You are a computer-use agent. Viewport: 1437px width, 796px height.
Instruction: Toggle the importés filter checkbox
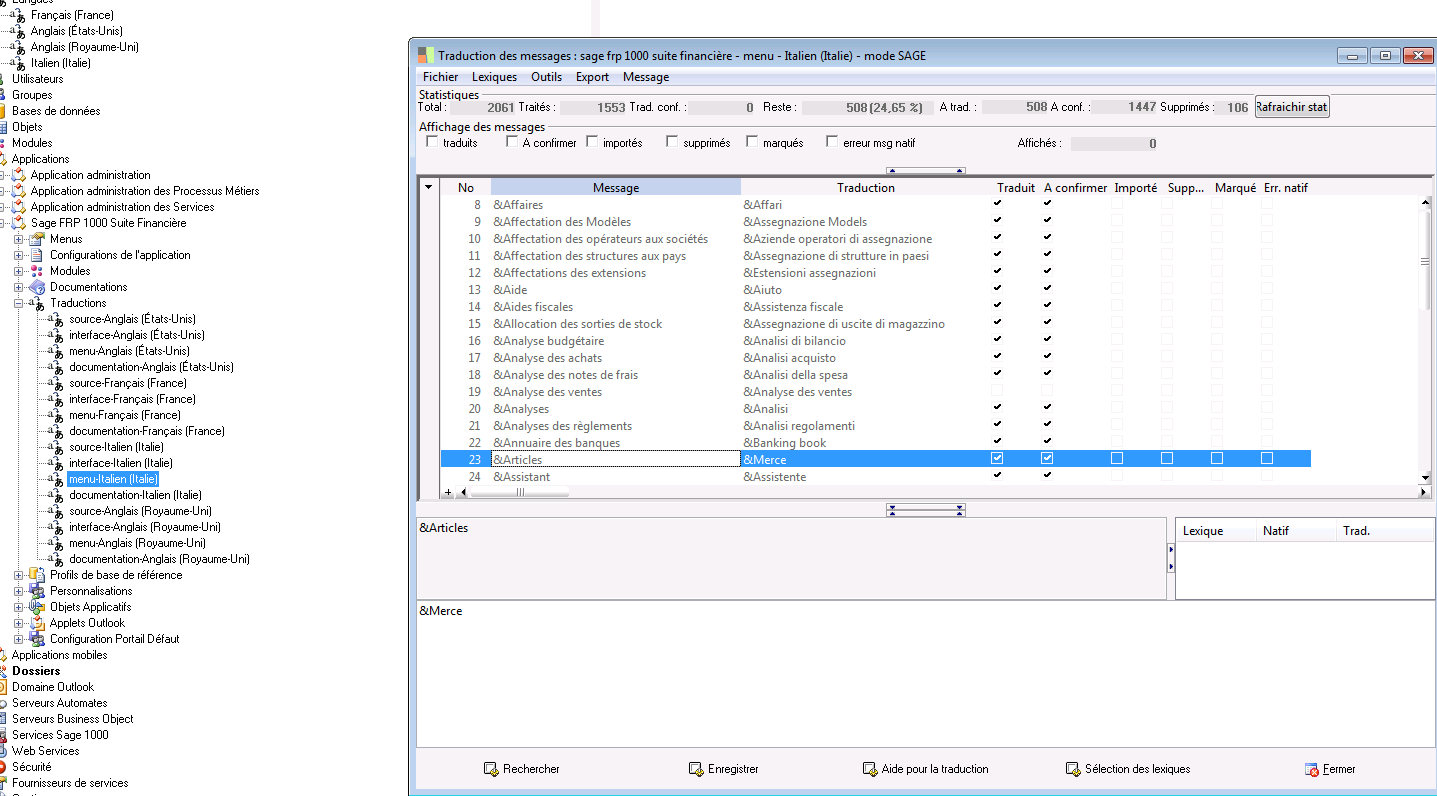[592, 142]
